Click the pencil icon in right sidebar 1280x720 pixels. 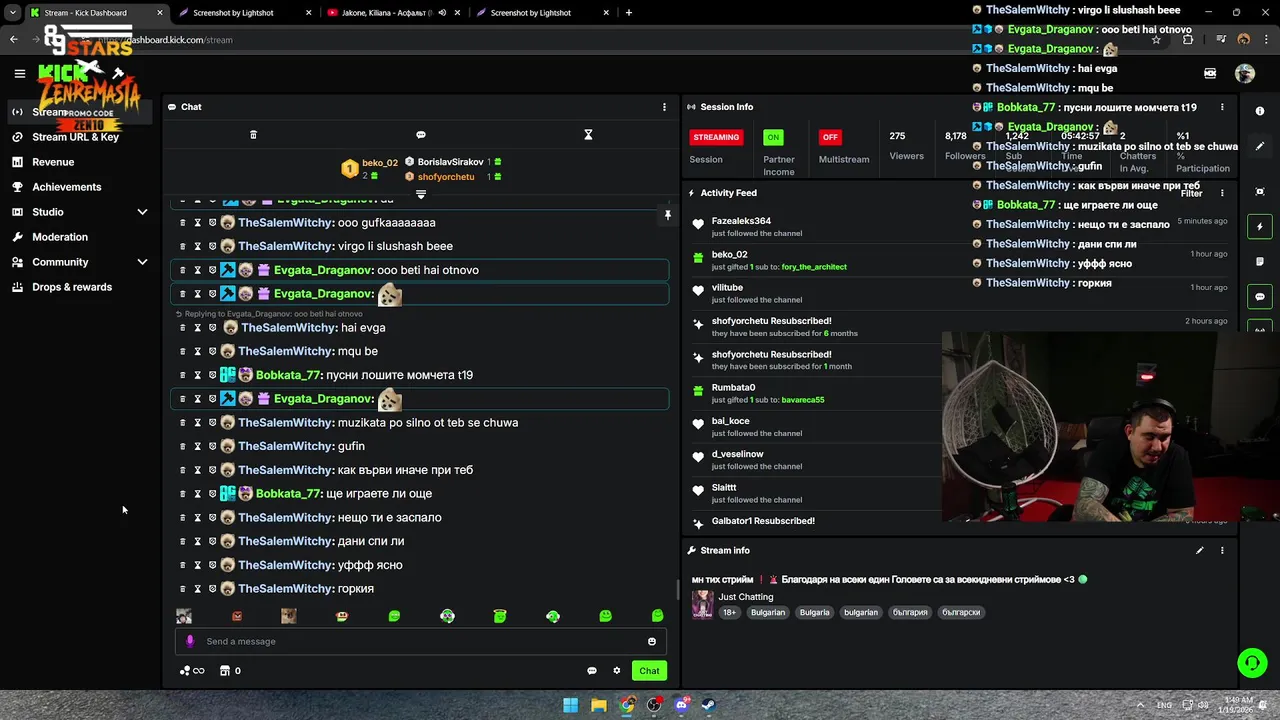click(x=1260, y=146)
